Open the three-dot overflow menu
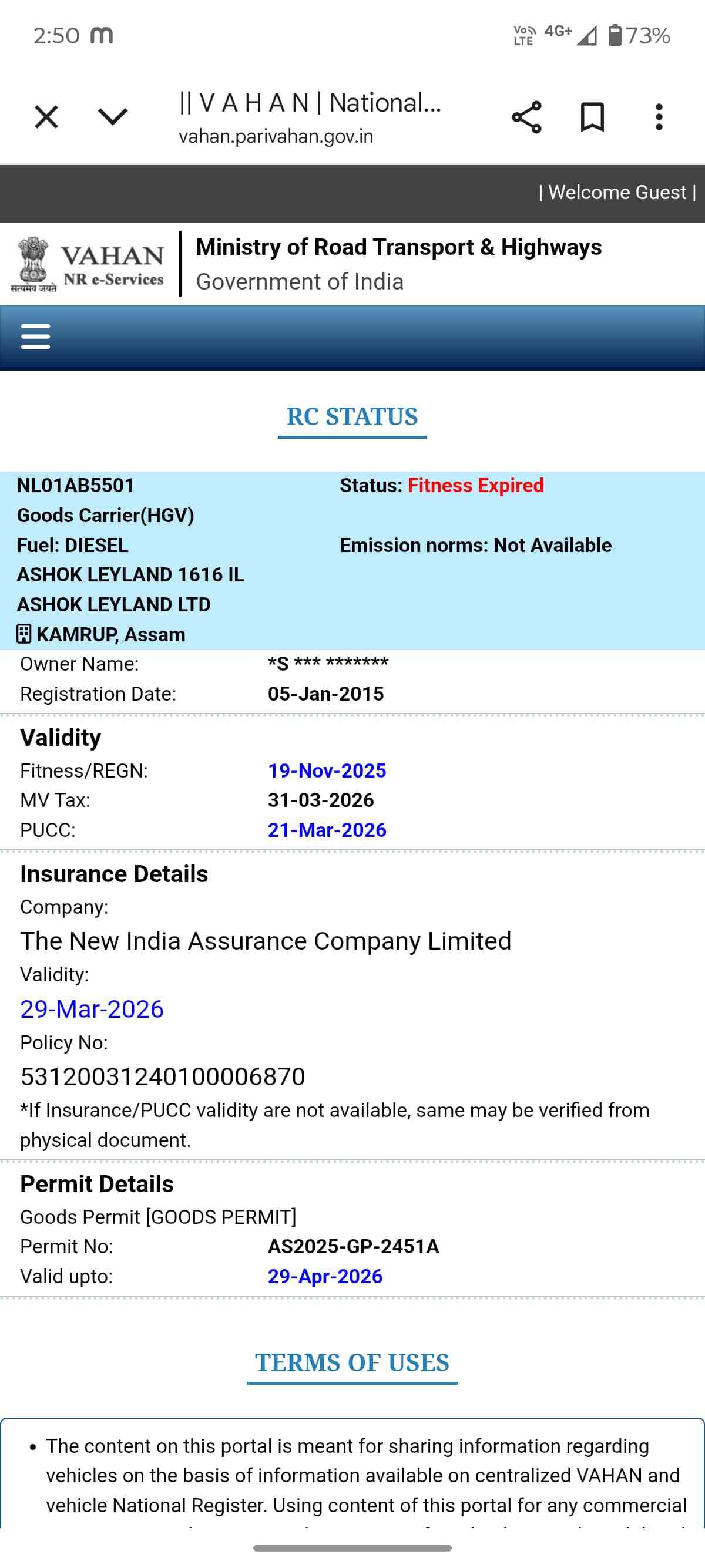Image resolution: width=705 pixels, height=1568 pixels. tap(659, 117)
